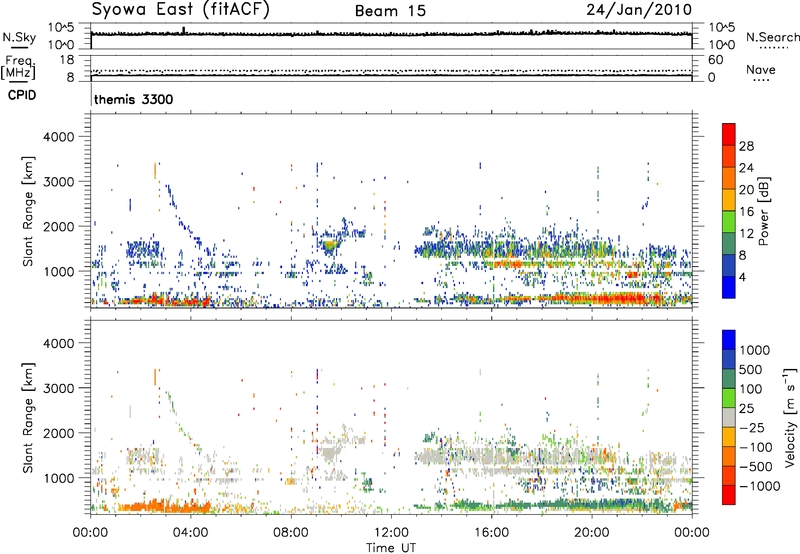Click the "Nave" legend label
800x554 pixels.
pyautogui.click(x=760, y=70)
